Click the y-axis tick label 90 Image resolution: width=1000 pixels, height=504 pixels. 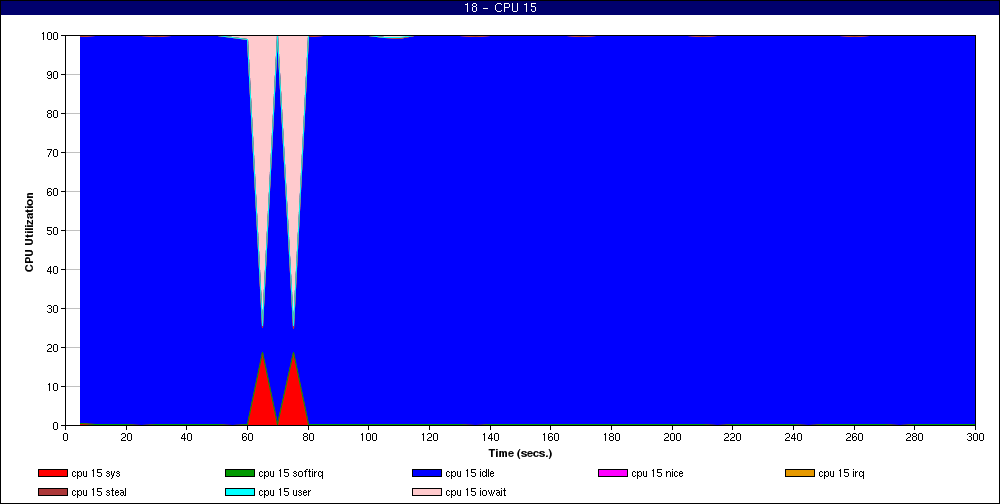coord(53,75)
